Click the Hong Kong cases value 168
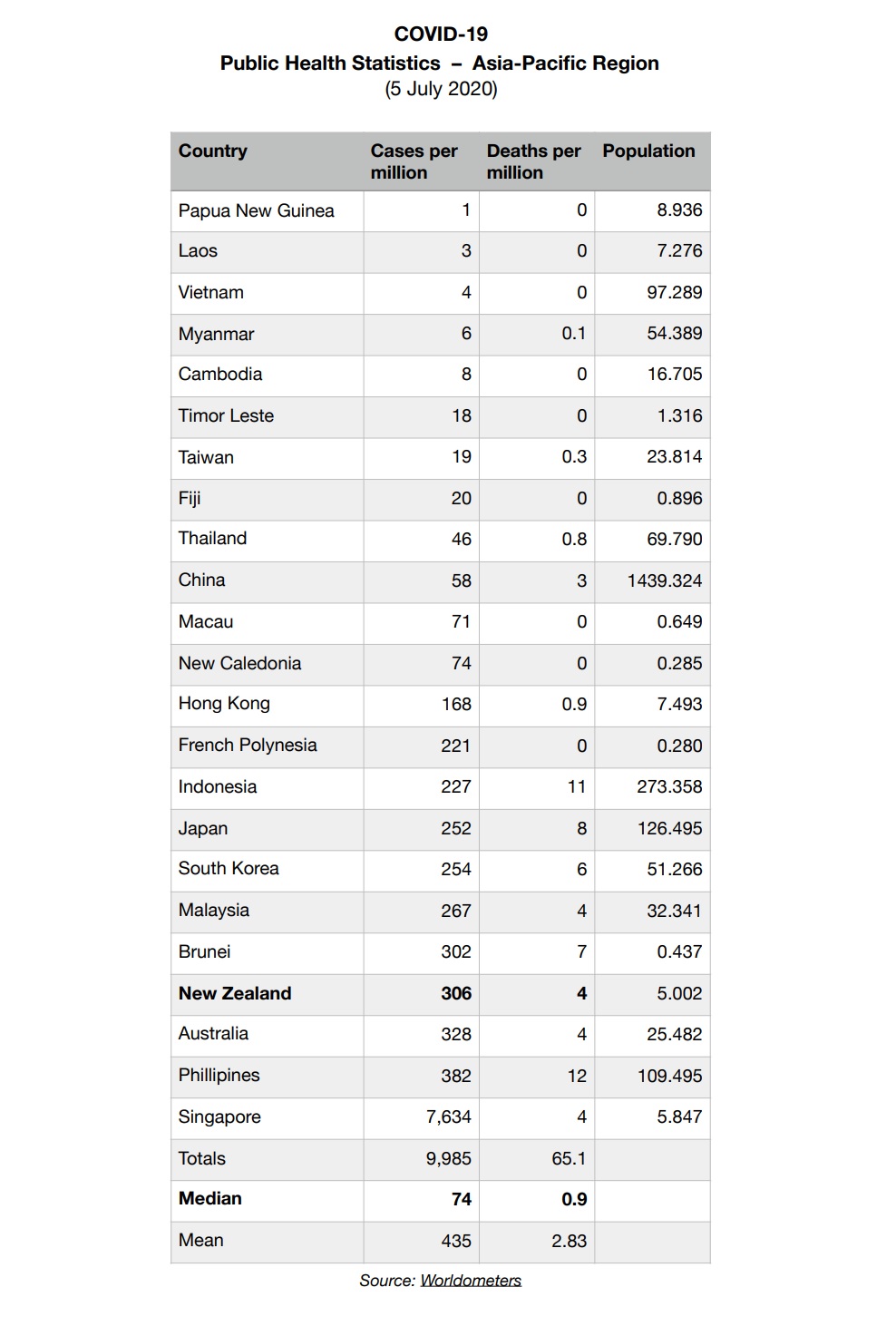This screenshot has height=1326, width=896. click(x=456, y=704)
